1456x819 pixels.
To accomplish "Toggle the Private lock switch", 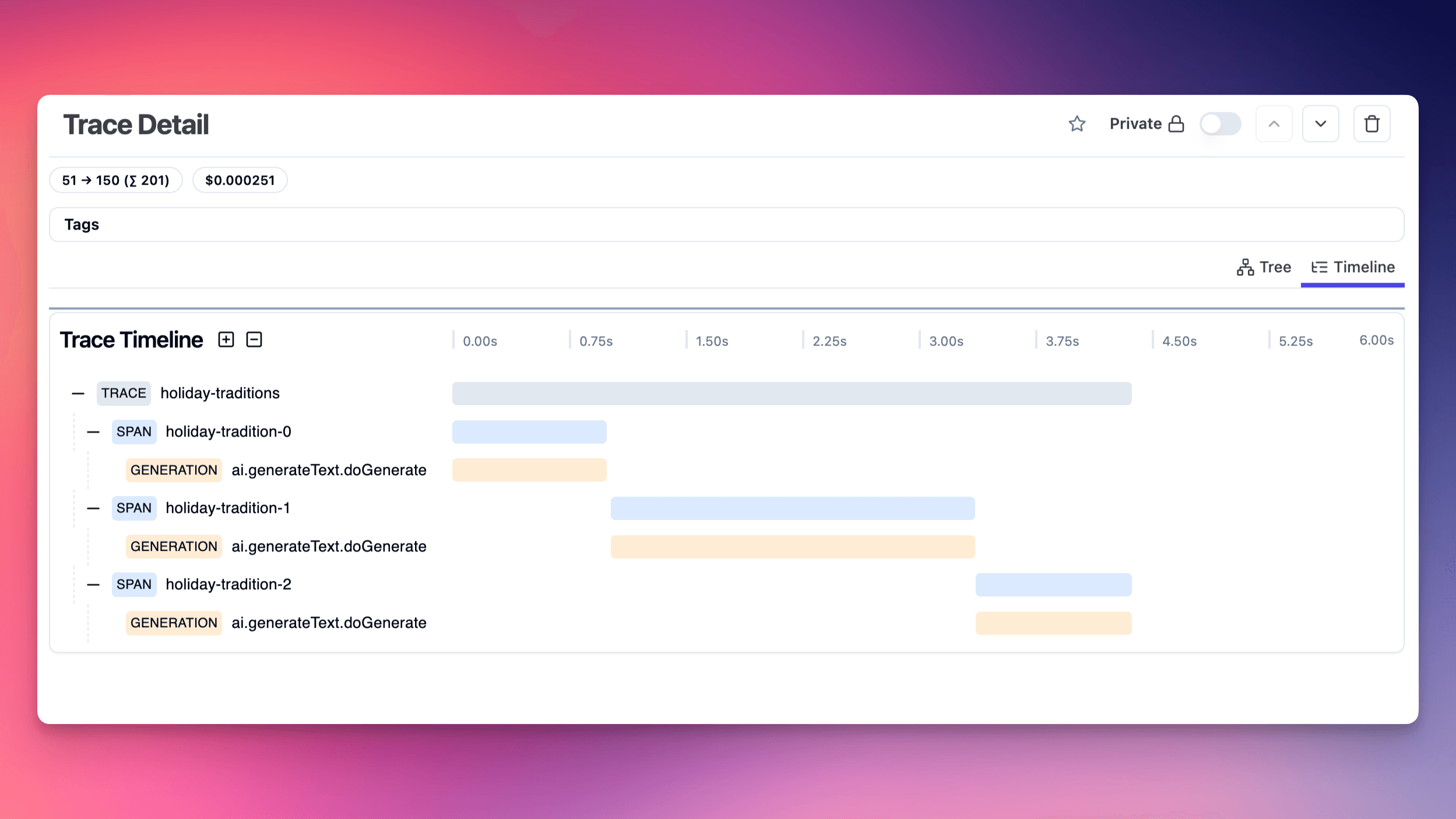I will [1220, 124].
